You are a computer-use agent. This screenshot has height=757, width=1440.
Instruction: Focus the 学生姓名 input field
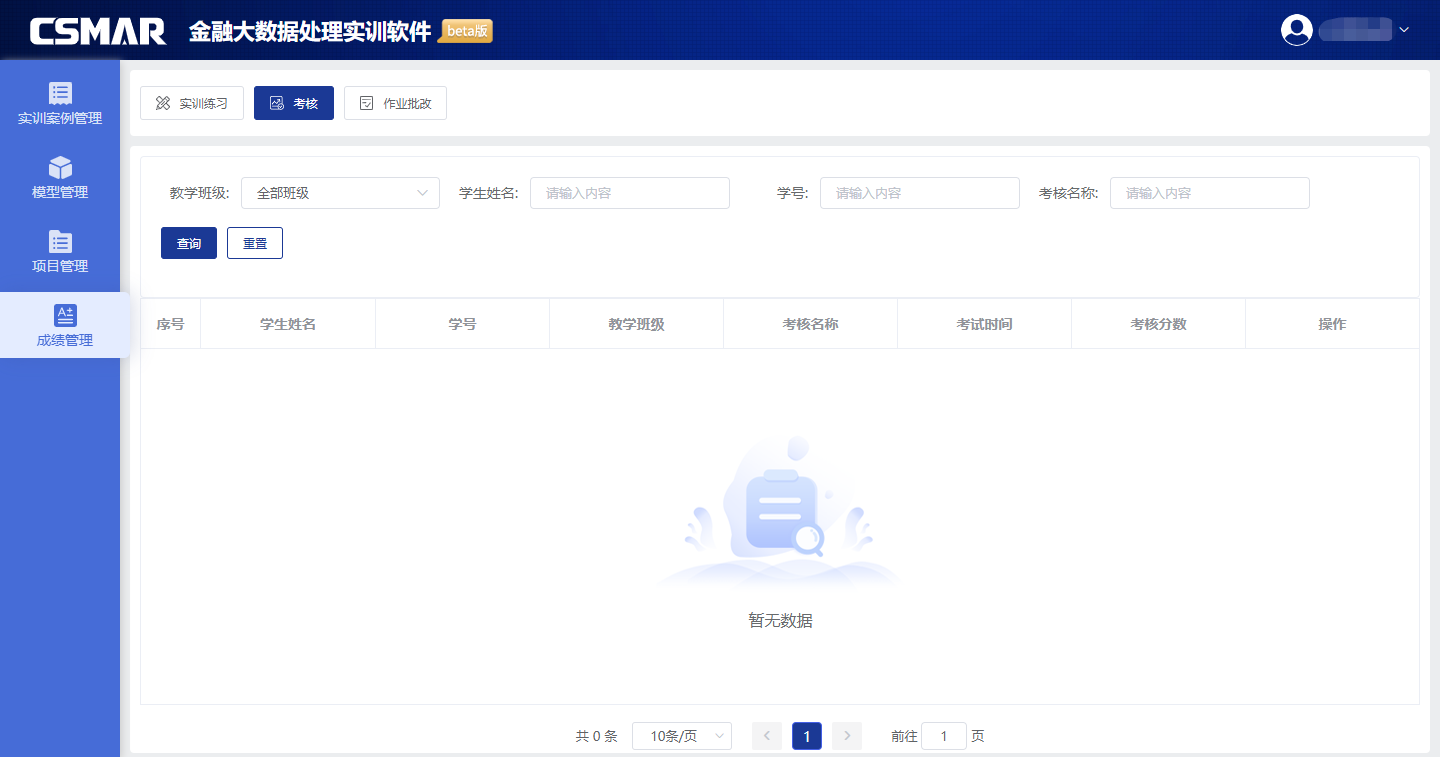coord(629,193)
